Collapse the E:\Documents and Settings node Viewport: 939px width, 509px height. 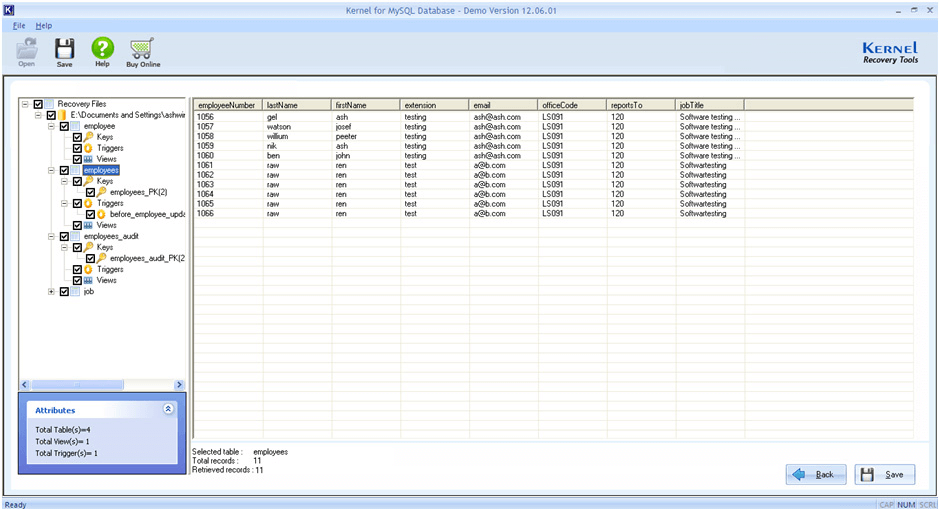coord(38,115)
